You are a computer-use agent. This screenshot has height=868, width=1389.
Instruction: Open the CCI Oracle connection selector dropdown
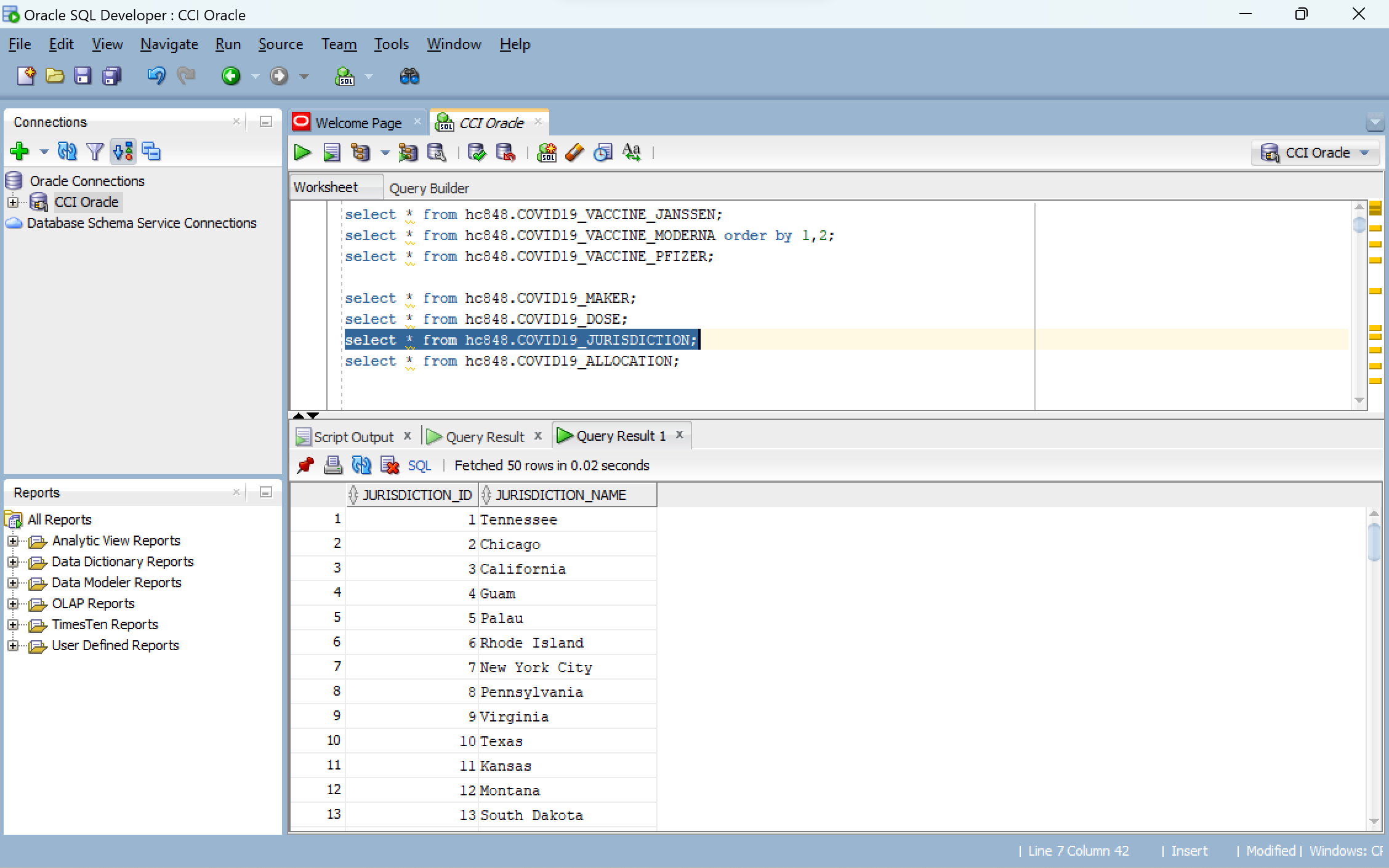point(1365,153)
